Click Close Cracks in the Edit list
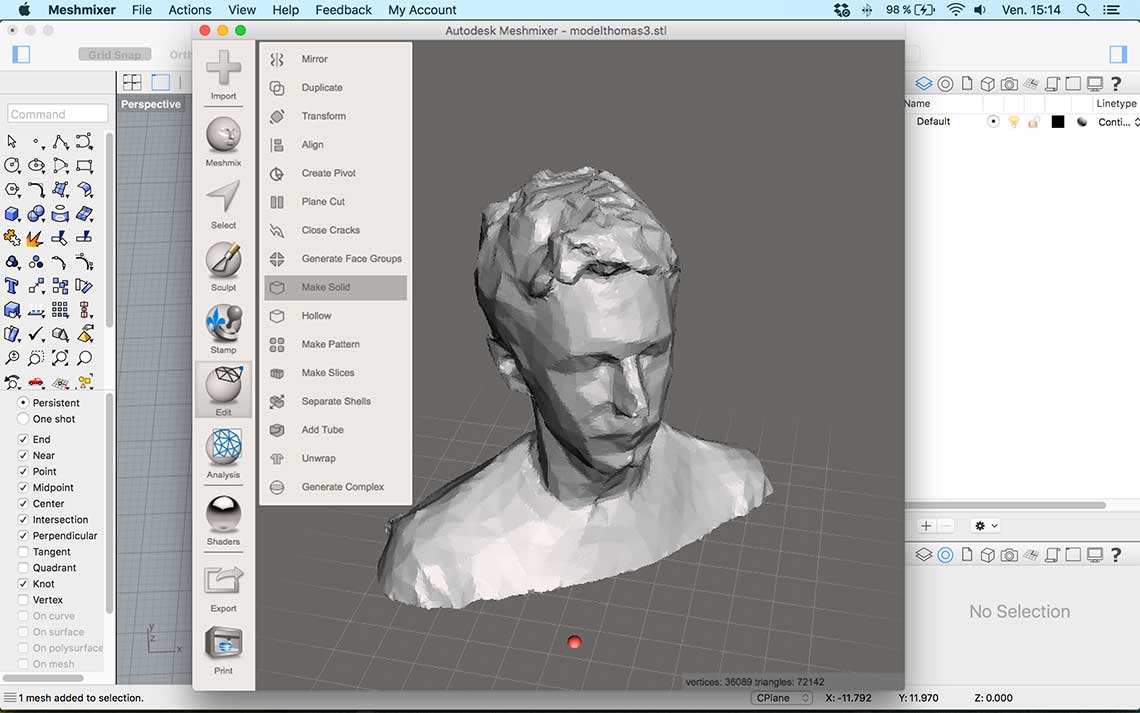This screenshot has height=713, width=1140. (x=335, y=230)
